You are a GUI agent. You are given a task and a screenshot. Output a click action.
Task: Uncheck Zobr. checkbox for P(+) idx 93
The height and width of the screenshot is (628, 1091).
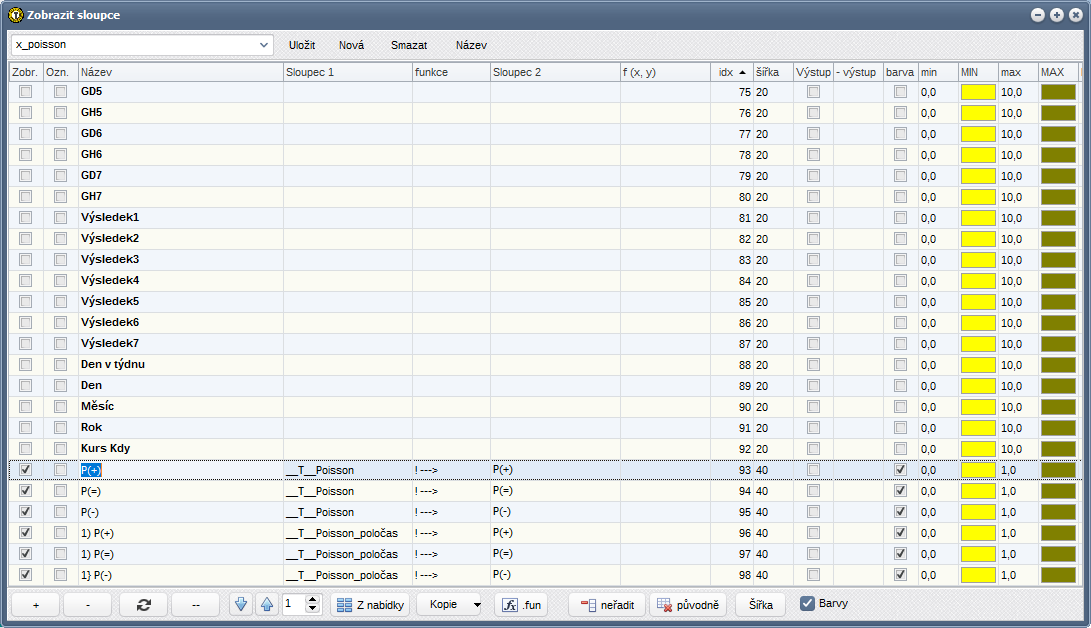click(26, 469)
